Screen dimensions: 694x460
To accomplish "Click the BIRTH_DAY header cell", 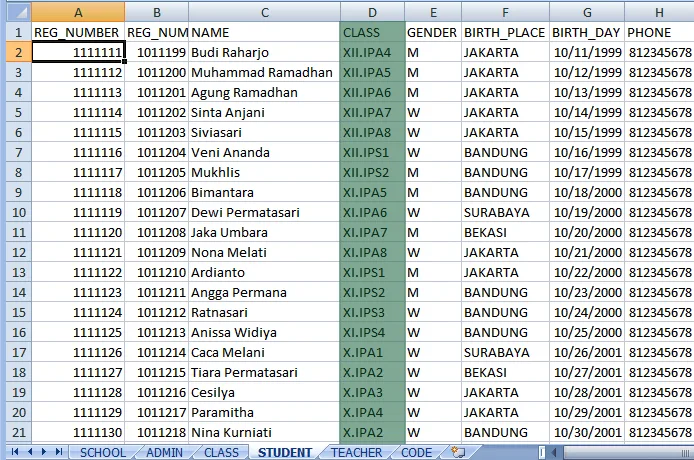I will coord(587,32).
